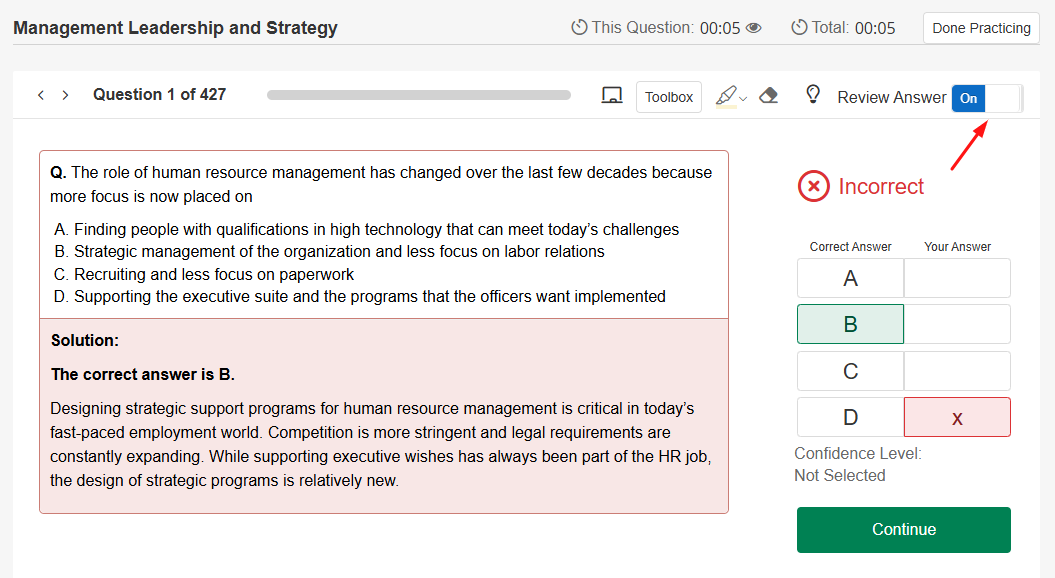1055x578 pixels.
Task: Click the Done Practicing button
Action: (x=981, y=28)
